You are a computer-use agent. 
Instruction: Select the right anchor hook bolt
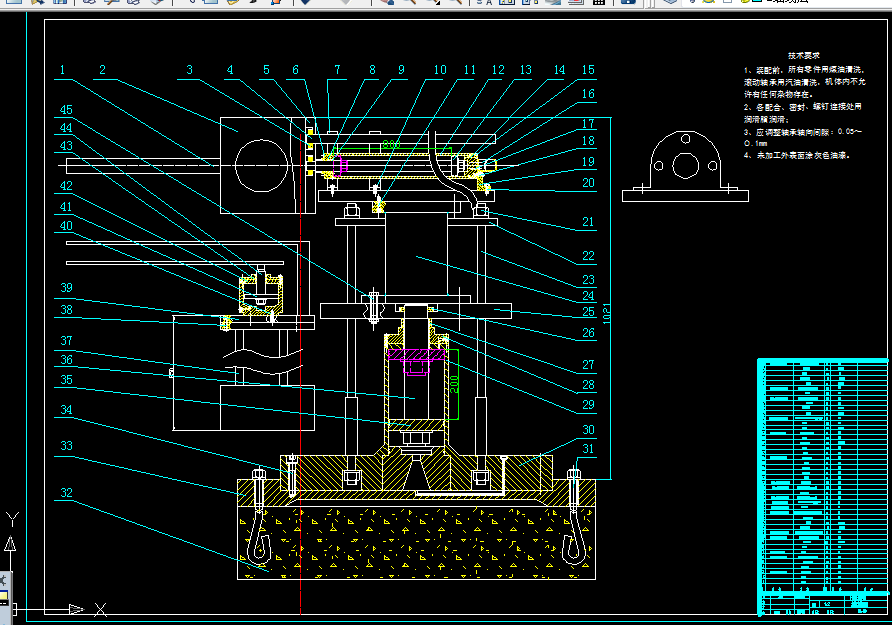(x=574, y=520)
